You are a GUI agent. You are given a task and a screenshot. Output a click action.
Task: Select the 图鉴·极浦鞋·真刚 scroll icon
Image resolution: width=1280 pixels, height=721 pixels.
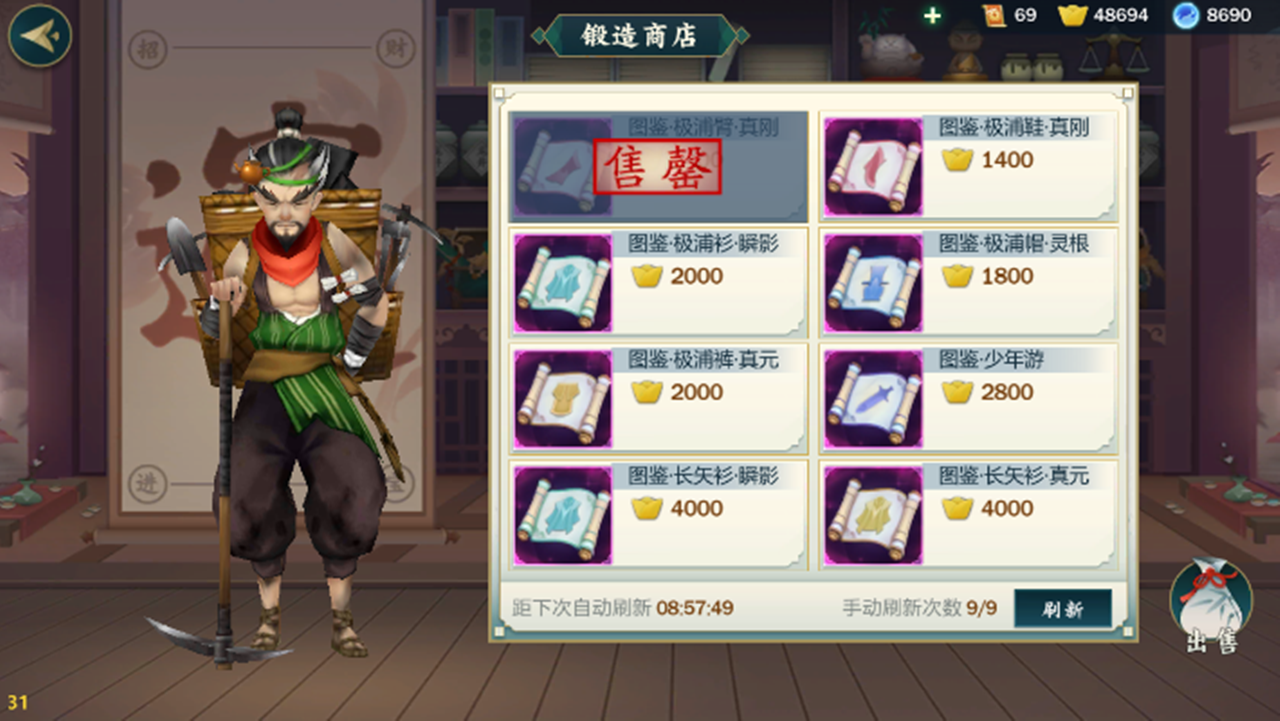click(x=873, y=167)
